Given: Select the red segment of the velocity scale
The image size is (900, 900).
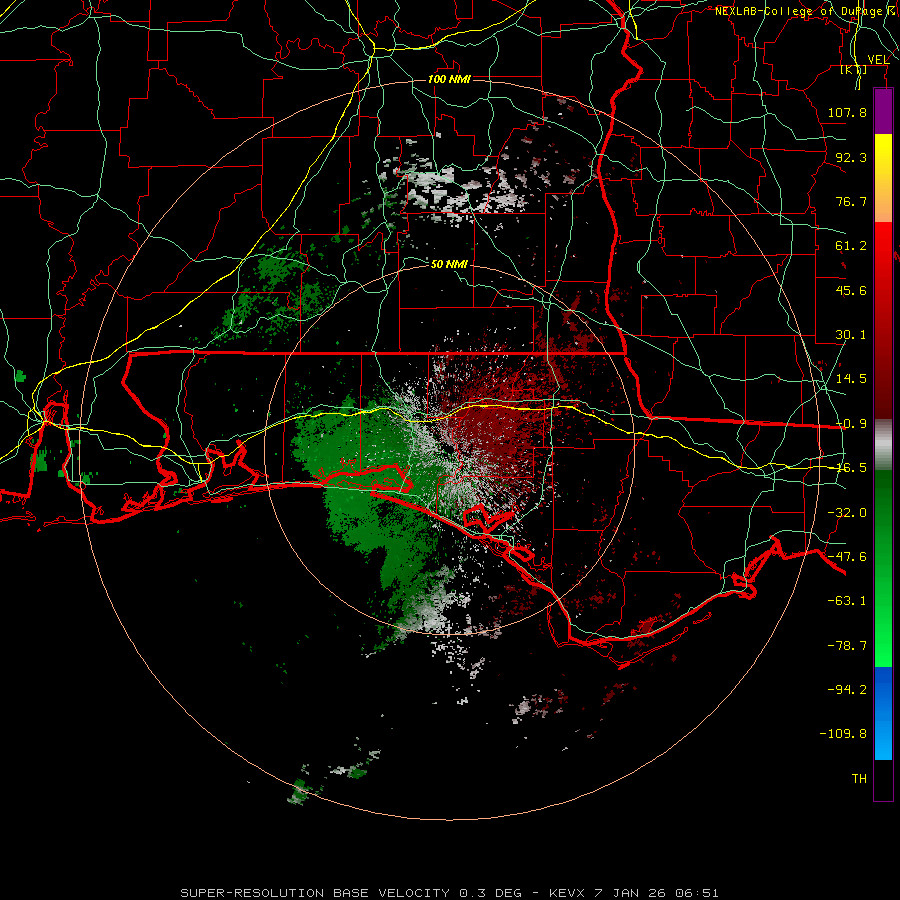Looking at the screenshot, I should point(883,321).
